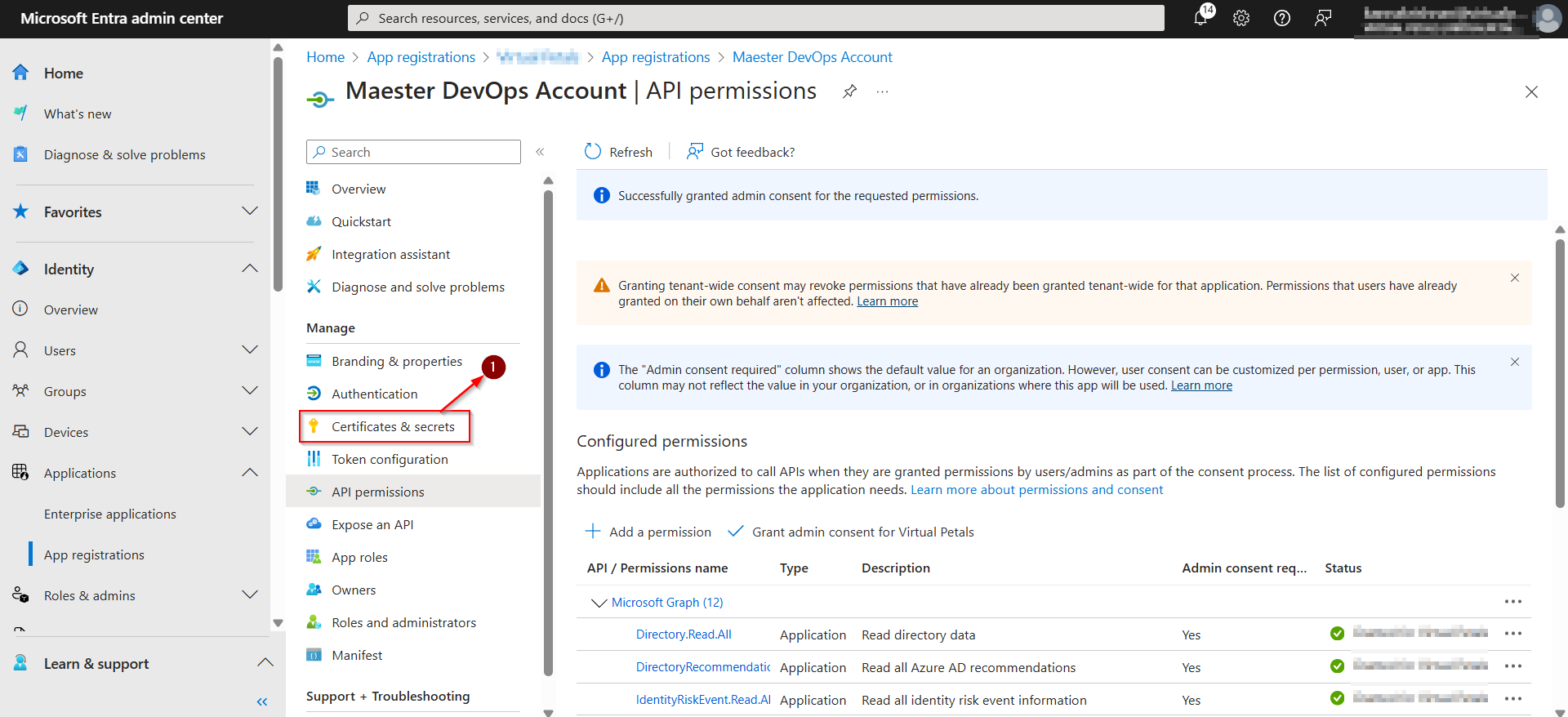The height and width of the screenshot is (717, 1568).
Task: Close the API permissions blade
Action: coord(1531,91)
